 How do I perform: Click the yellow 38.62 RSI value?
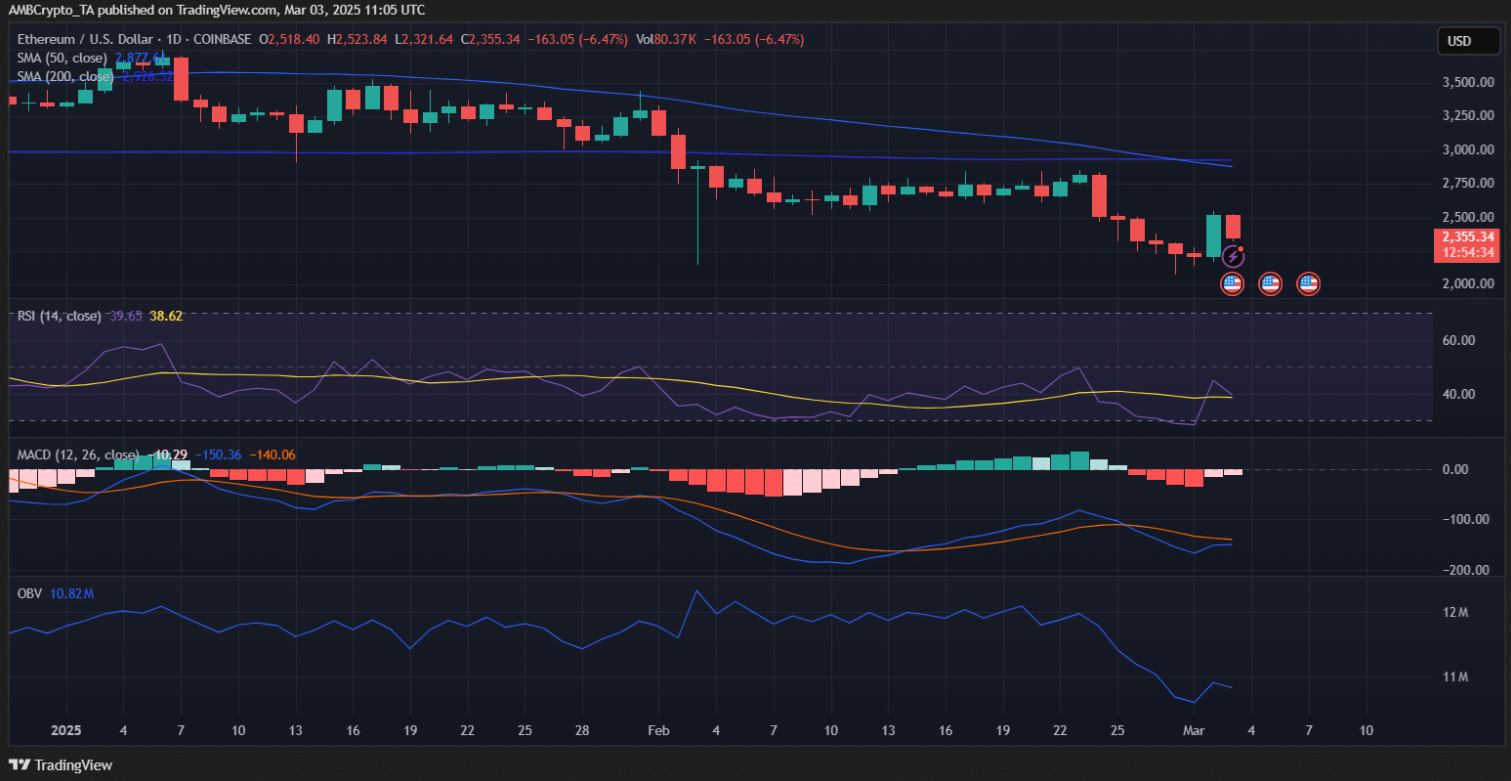tap(165, 316)
